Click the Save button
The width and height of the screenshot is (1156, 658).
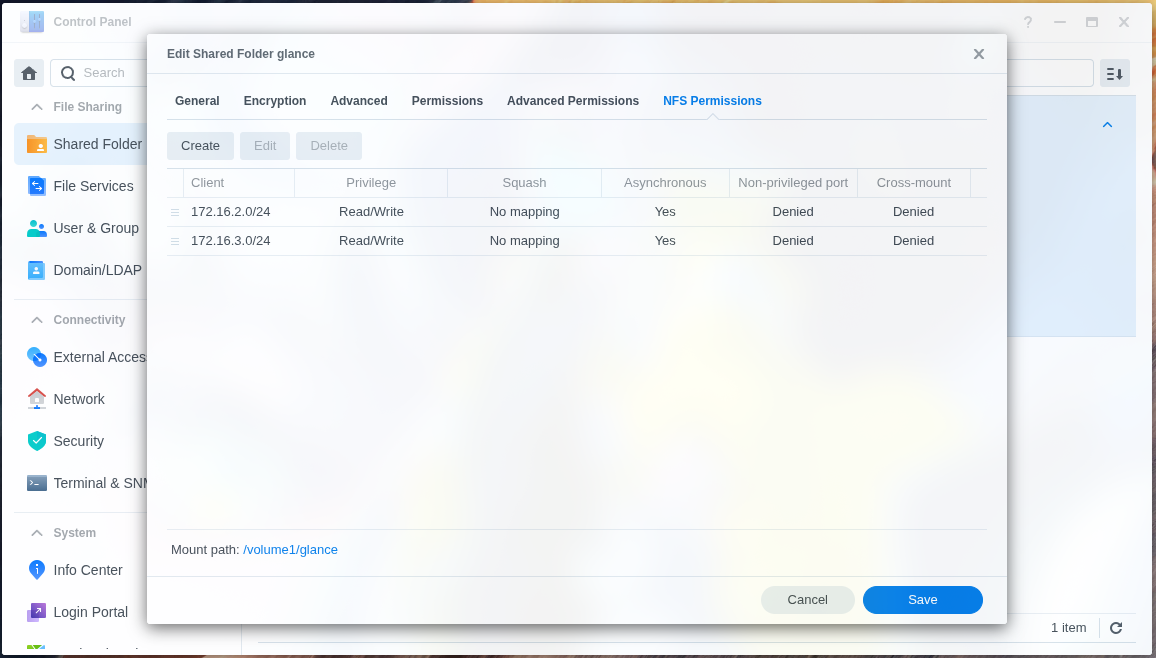click(x=922, y=600)
